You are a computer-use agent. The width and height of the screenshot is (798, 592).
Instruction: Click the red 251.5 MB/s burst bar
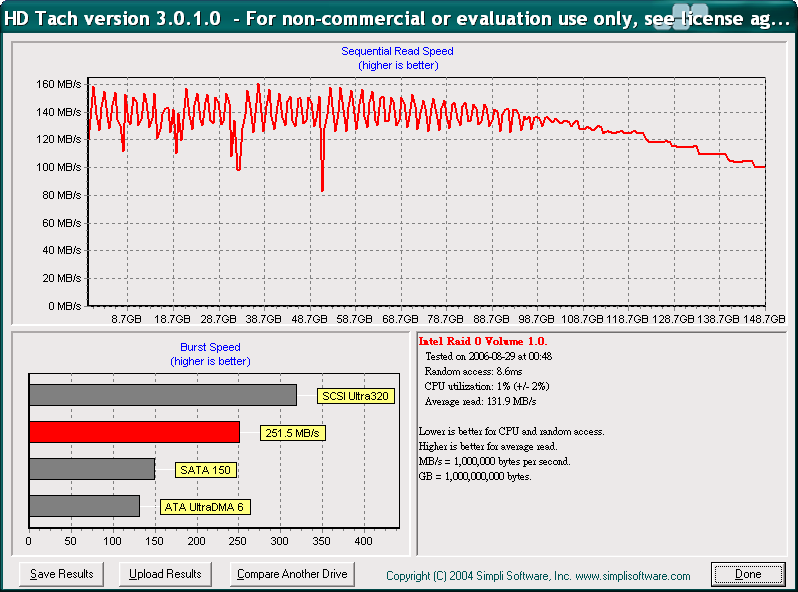[x=134, y=432]
